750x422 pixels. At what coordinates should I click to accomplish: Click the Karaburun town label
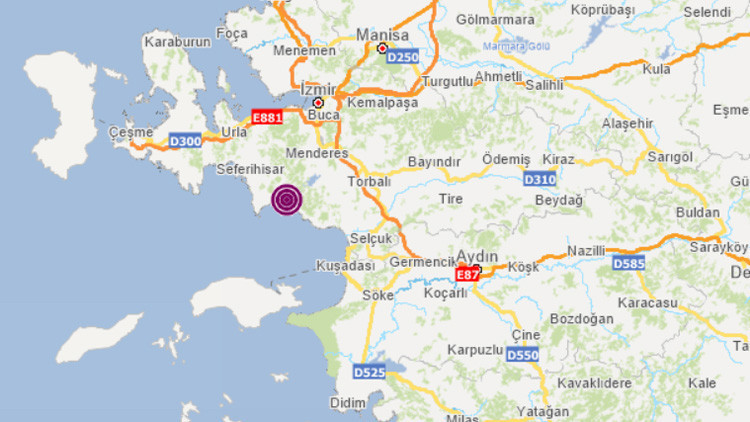177,42
